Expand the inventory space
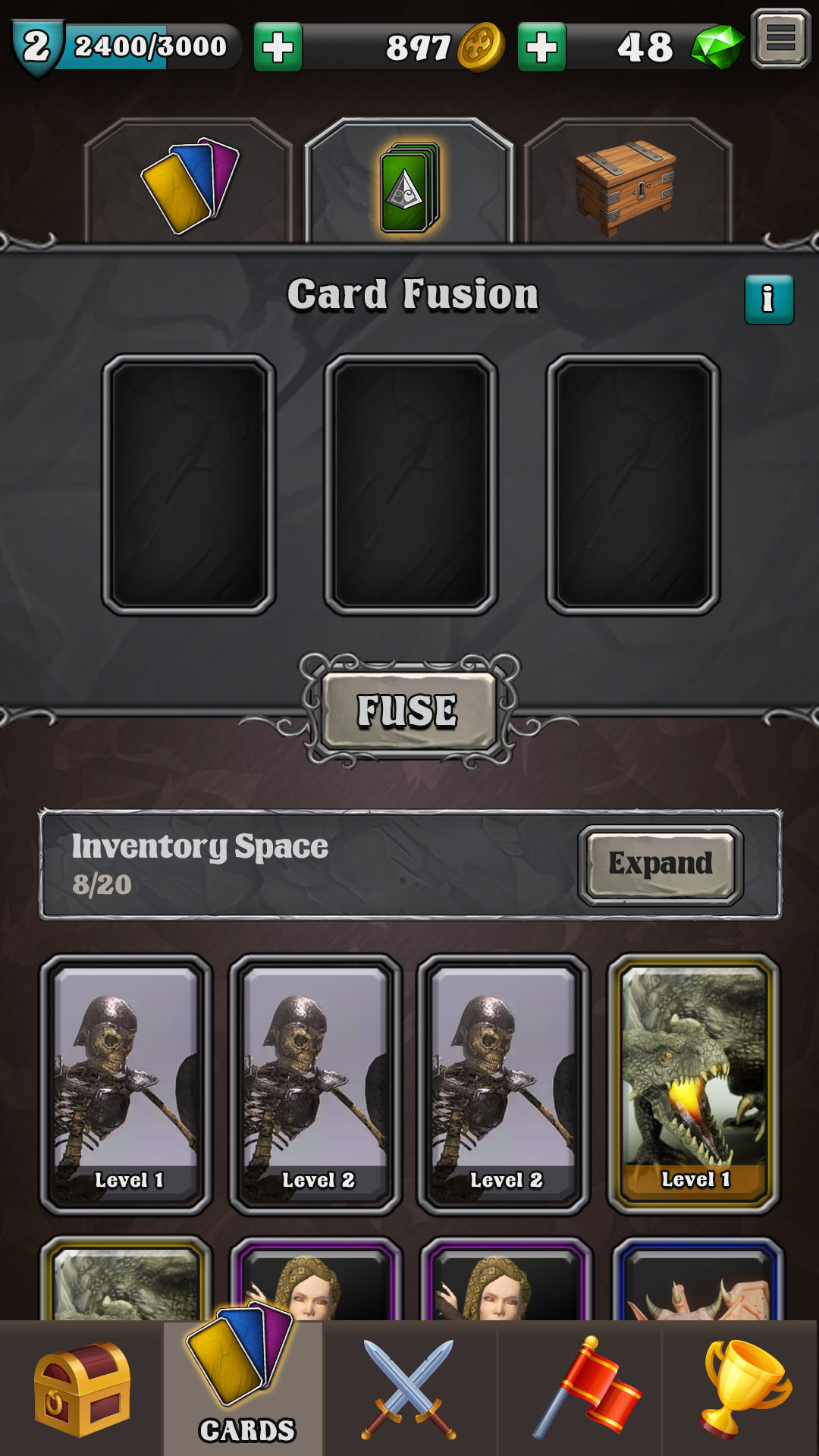The width and height of the screenshot is (819, 1456). click(x=661, y=864)
